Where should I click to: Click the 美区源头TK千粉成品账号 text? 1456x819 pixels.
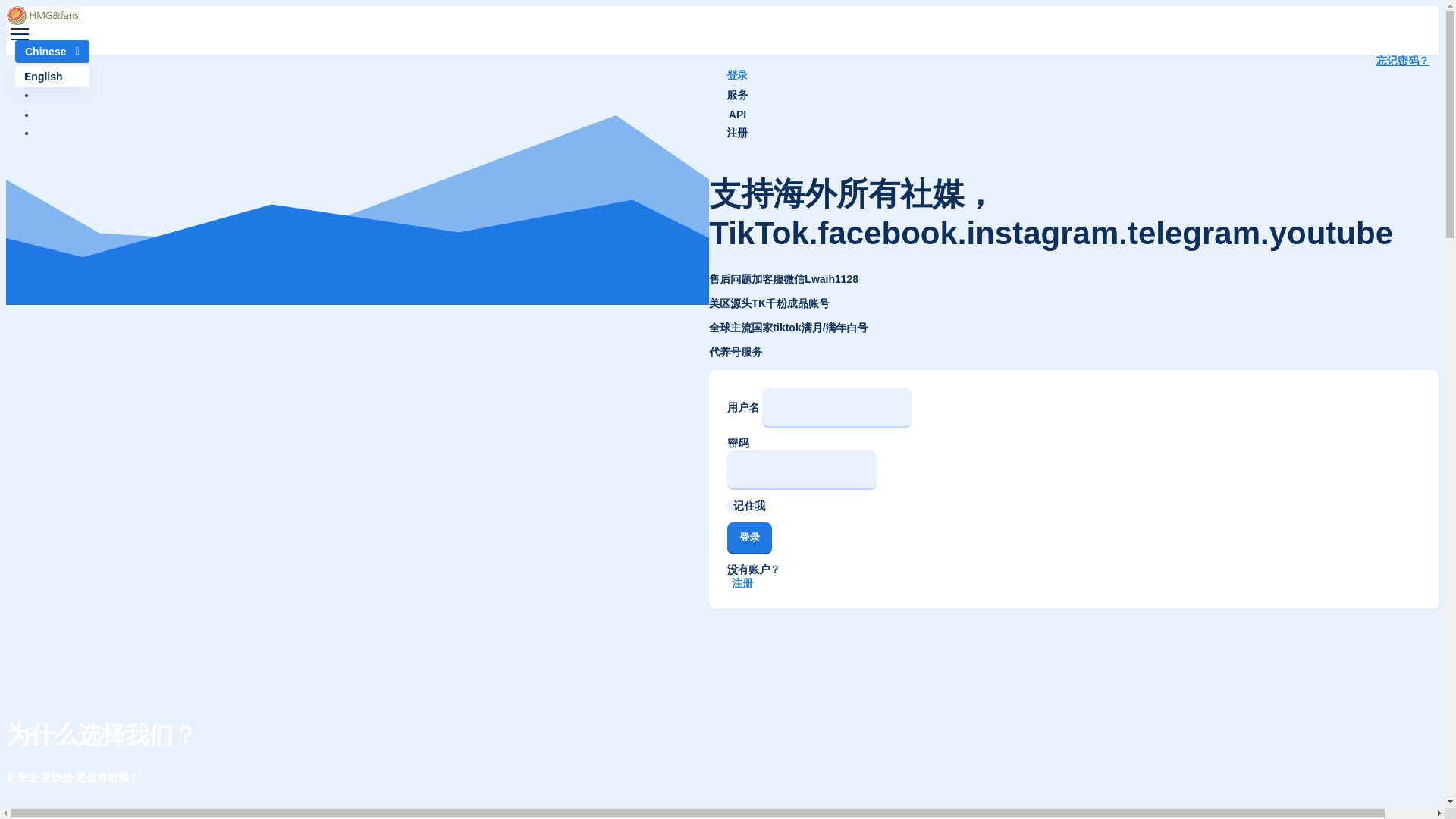769,303
